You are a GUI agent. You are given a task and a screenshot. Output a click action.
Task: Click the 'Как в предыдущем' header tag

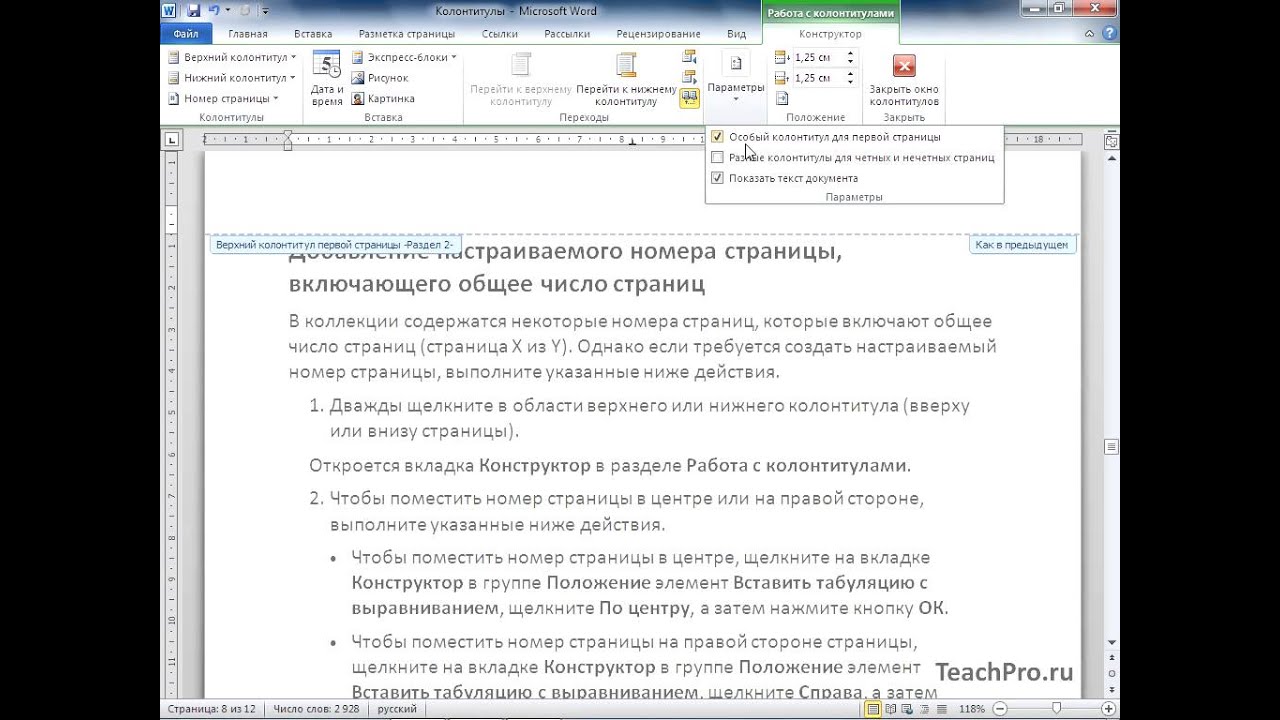(x=1023, y=244)
